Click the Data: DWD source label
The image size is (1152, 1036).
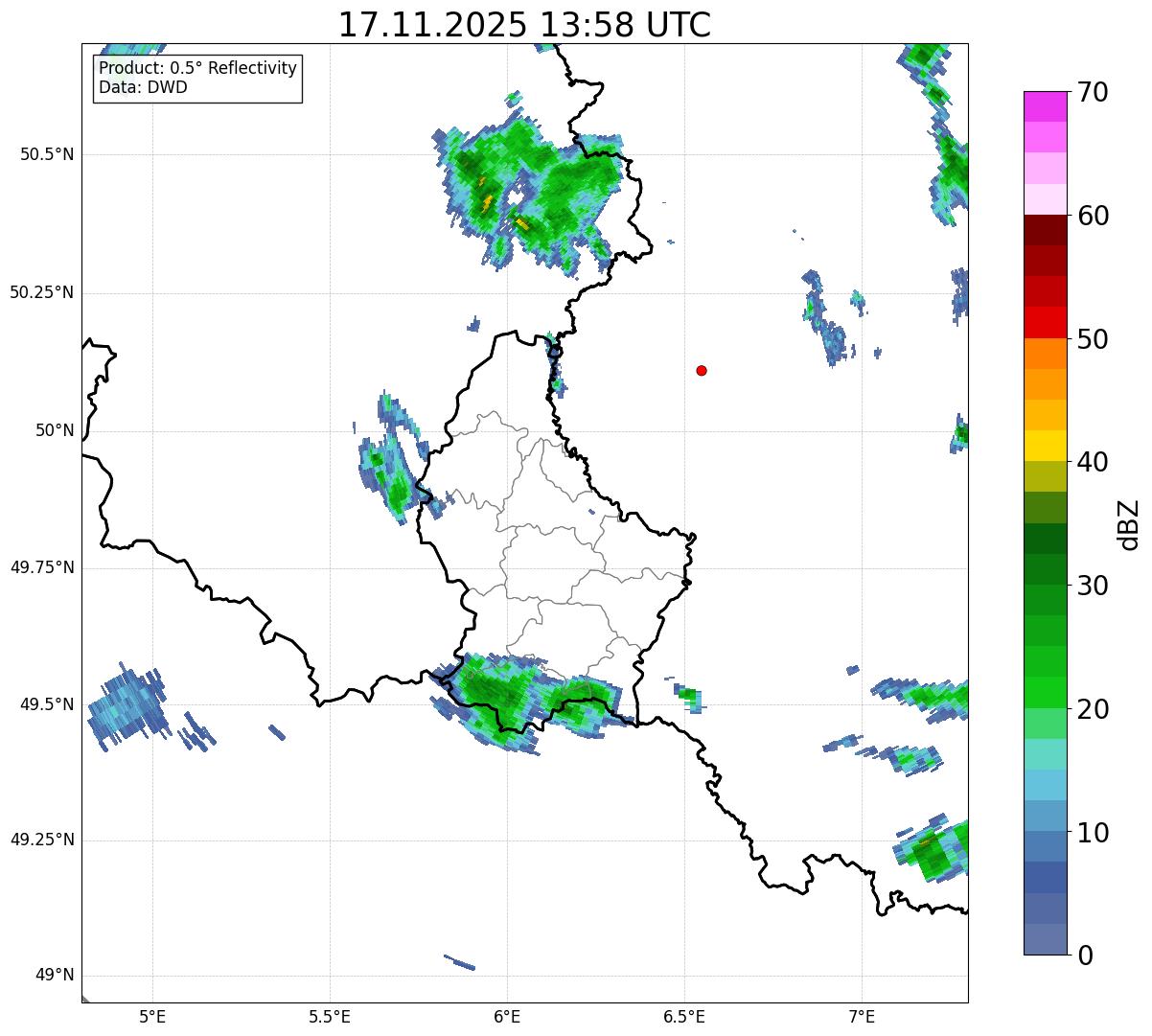143,88
